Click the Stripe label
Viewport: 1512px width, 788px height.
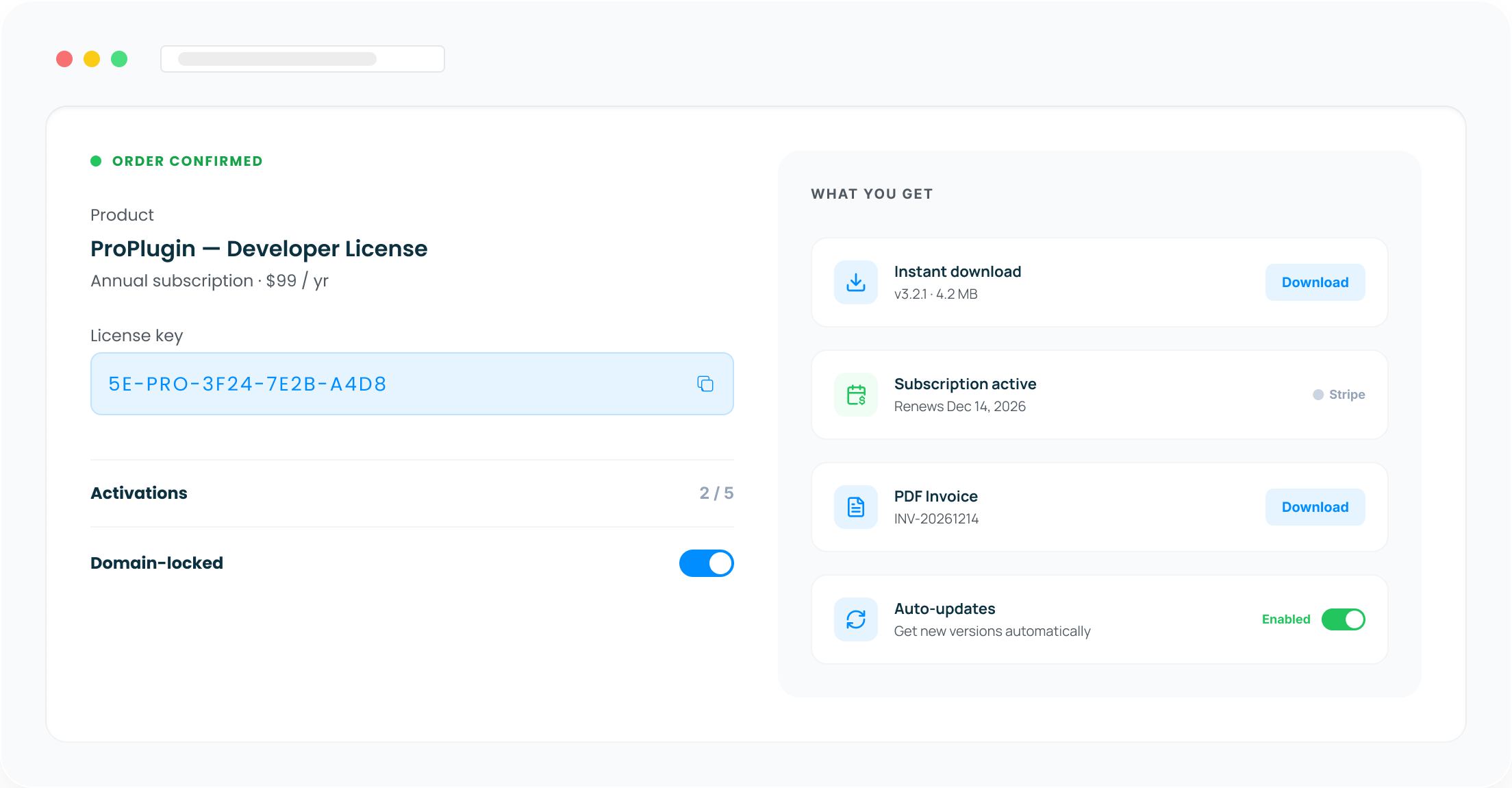click(x=1347, y=395)
